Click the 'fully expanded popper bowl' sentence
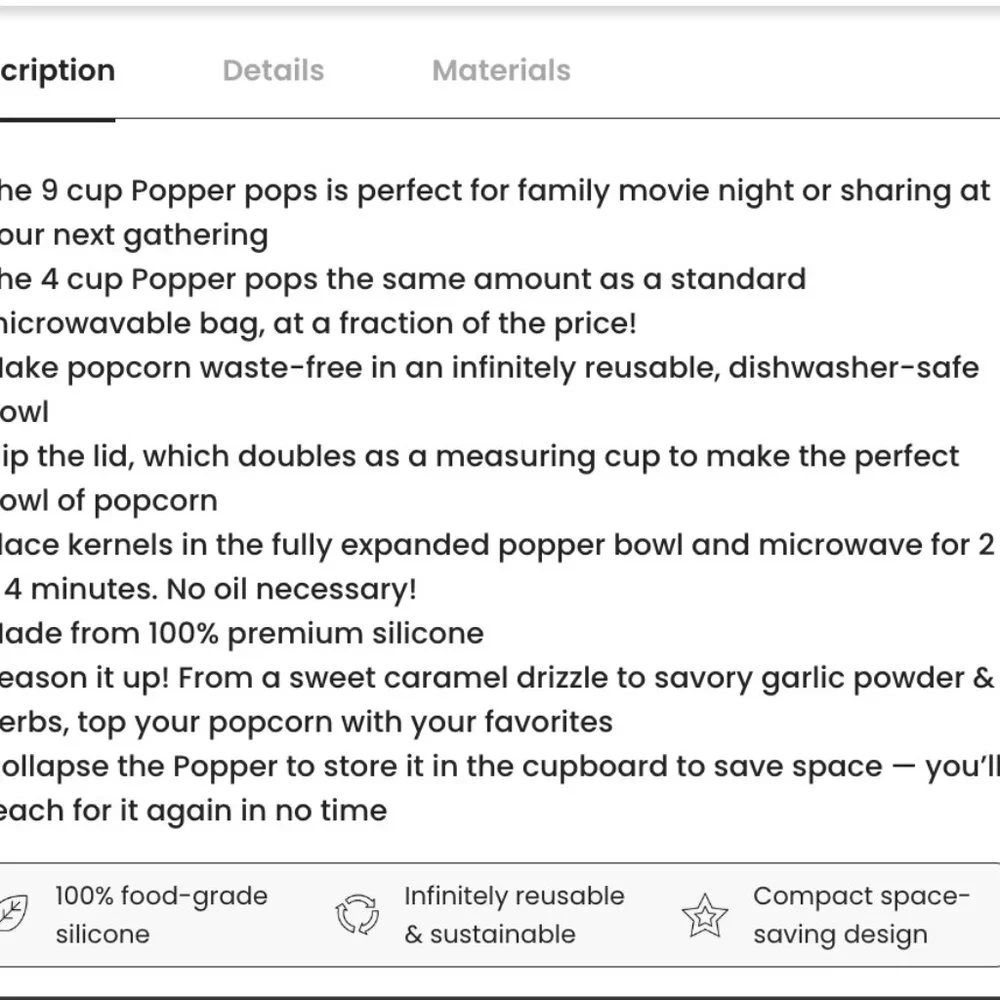Image resolution: width=1000 pixels, height=1000 pixels. 497,566
